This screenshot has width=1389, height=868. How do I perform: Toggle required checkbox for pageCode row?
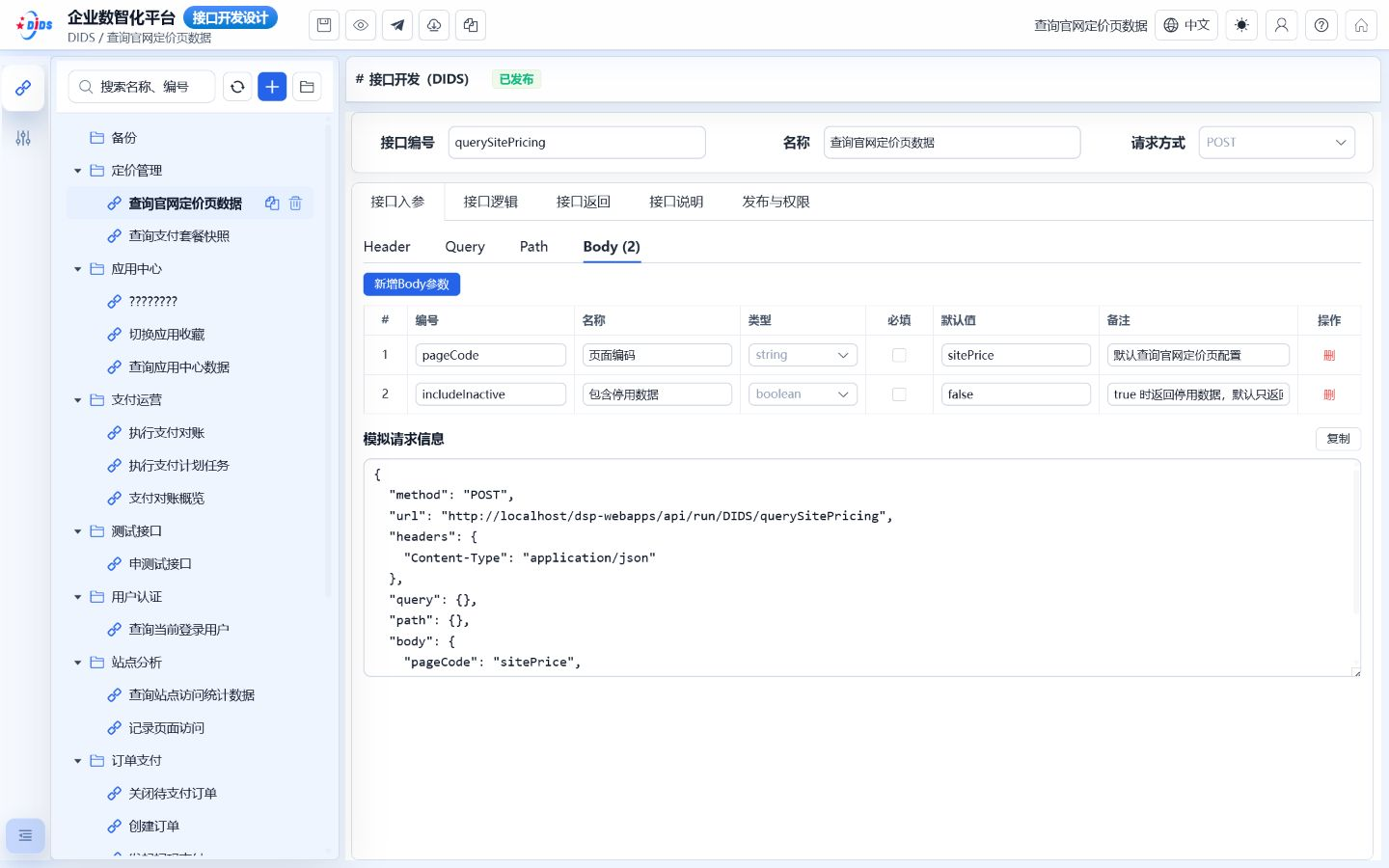(899, 355)
